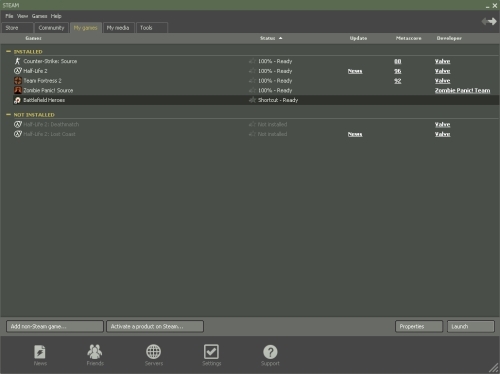Viewport: 500px width, 374px height.
Task: Open the Servers globe icon
Action: click(154, 352)
